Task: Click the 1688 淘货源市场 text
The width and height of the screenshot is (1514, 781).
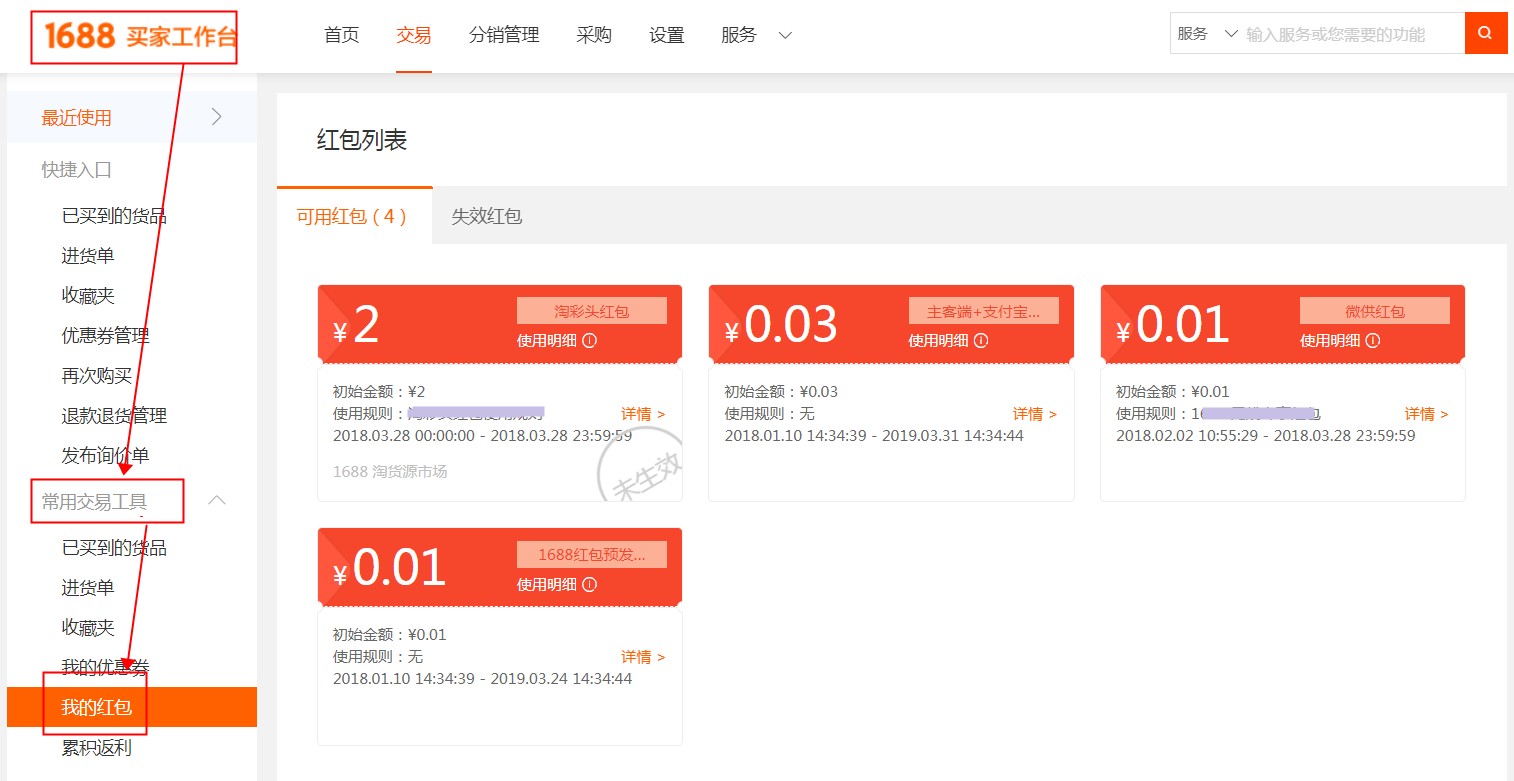Action: (390, 470)
